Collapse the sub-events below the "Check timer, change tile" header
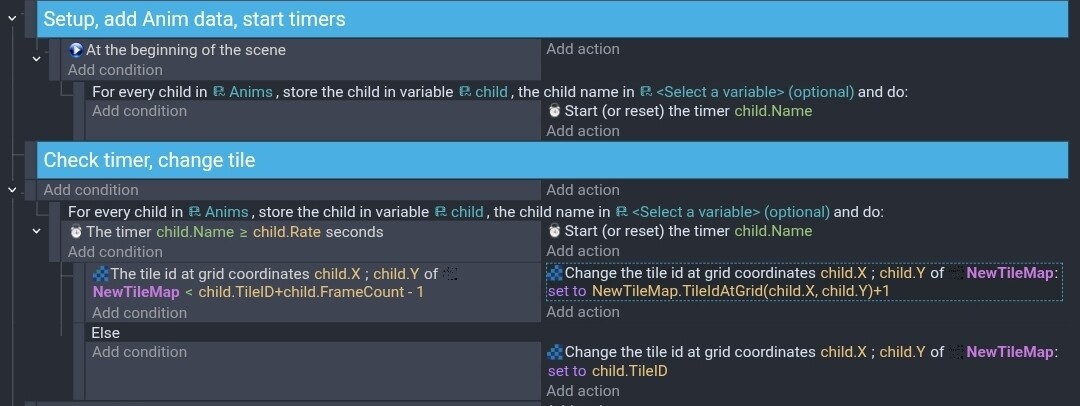1080x406 pixels. tap(12, 189)
